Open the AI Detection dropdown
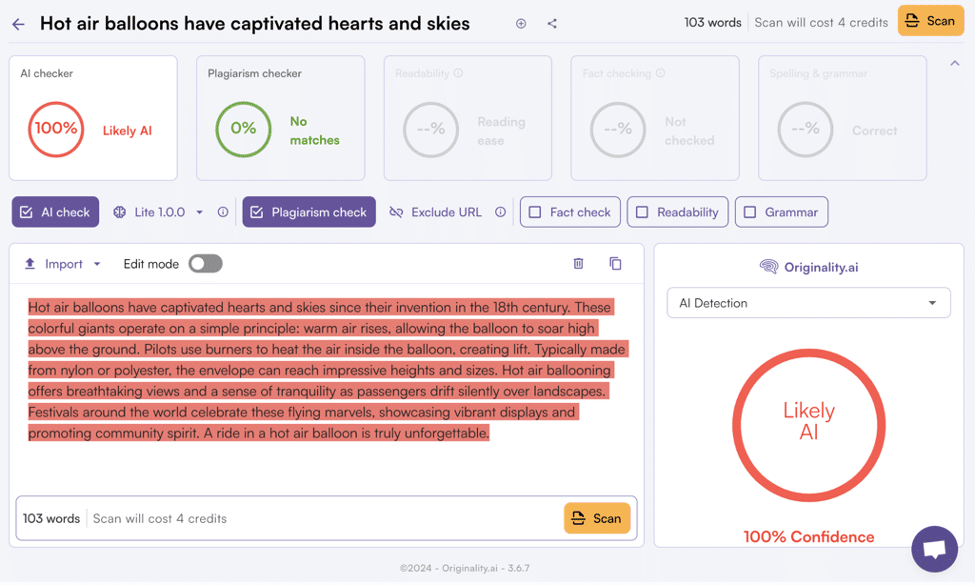 [x=808, y=302]
